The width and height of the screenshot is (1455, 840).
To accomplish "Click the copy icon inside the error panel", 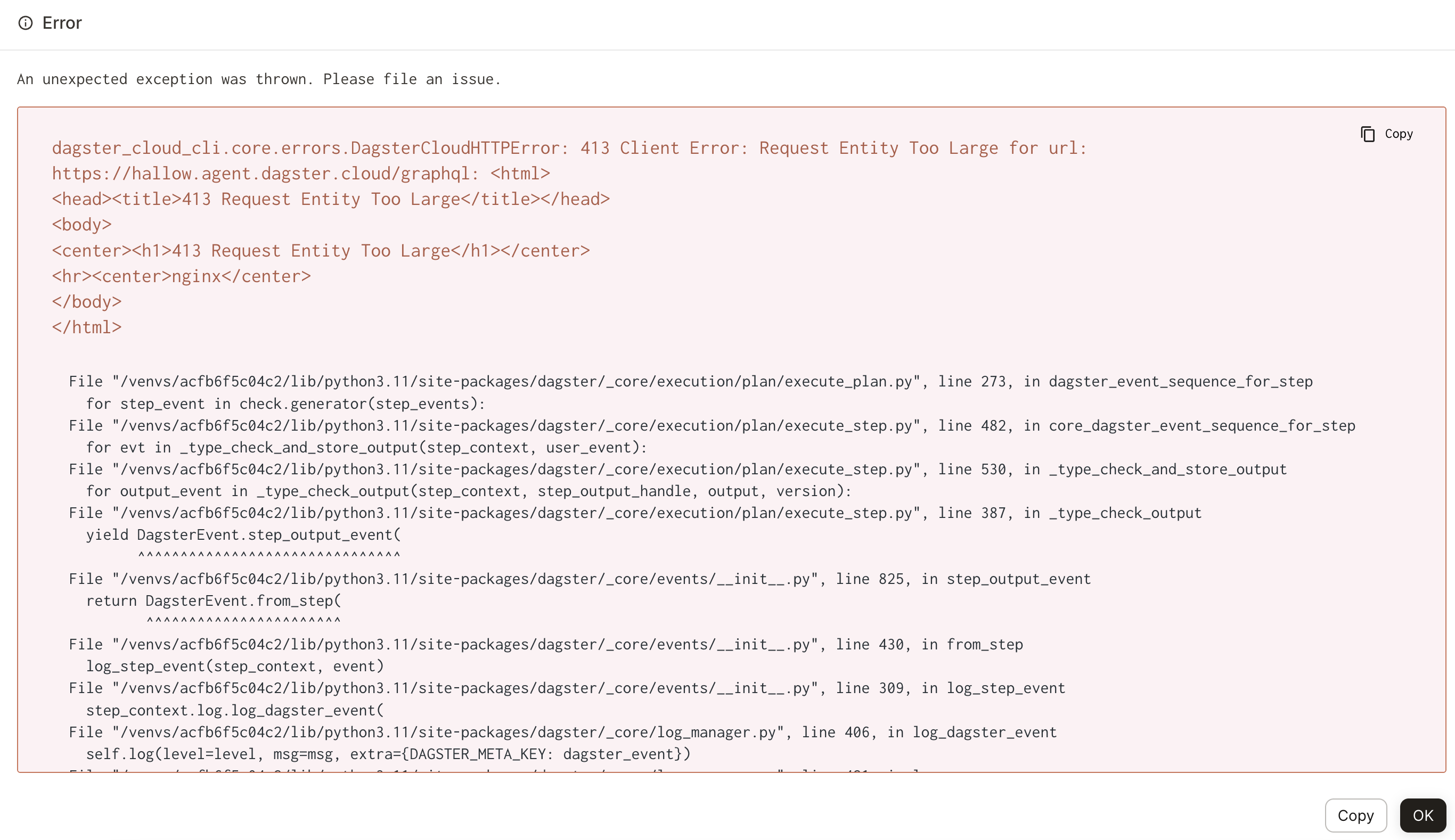I will click(1367, 133).
